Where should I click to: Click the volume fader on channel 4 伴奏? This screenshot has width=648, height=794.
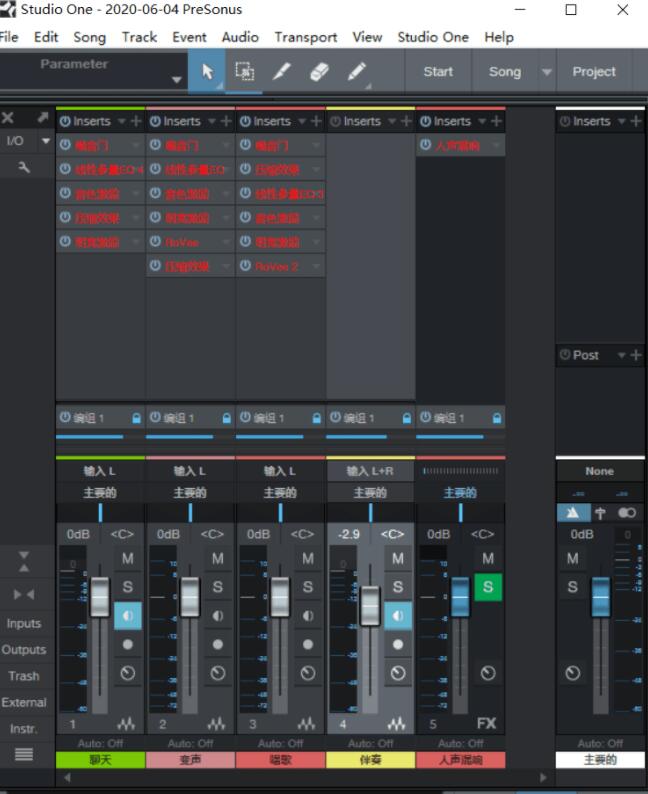[370, 604]
